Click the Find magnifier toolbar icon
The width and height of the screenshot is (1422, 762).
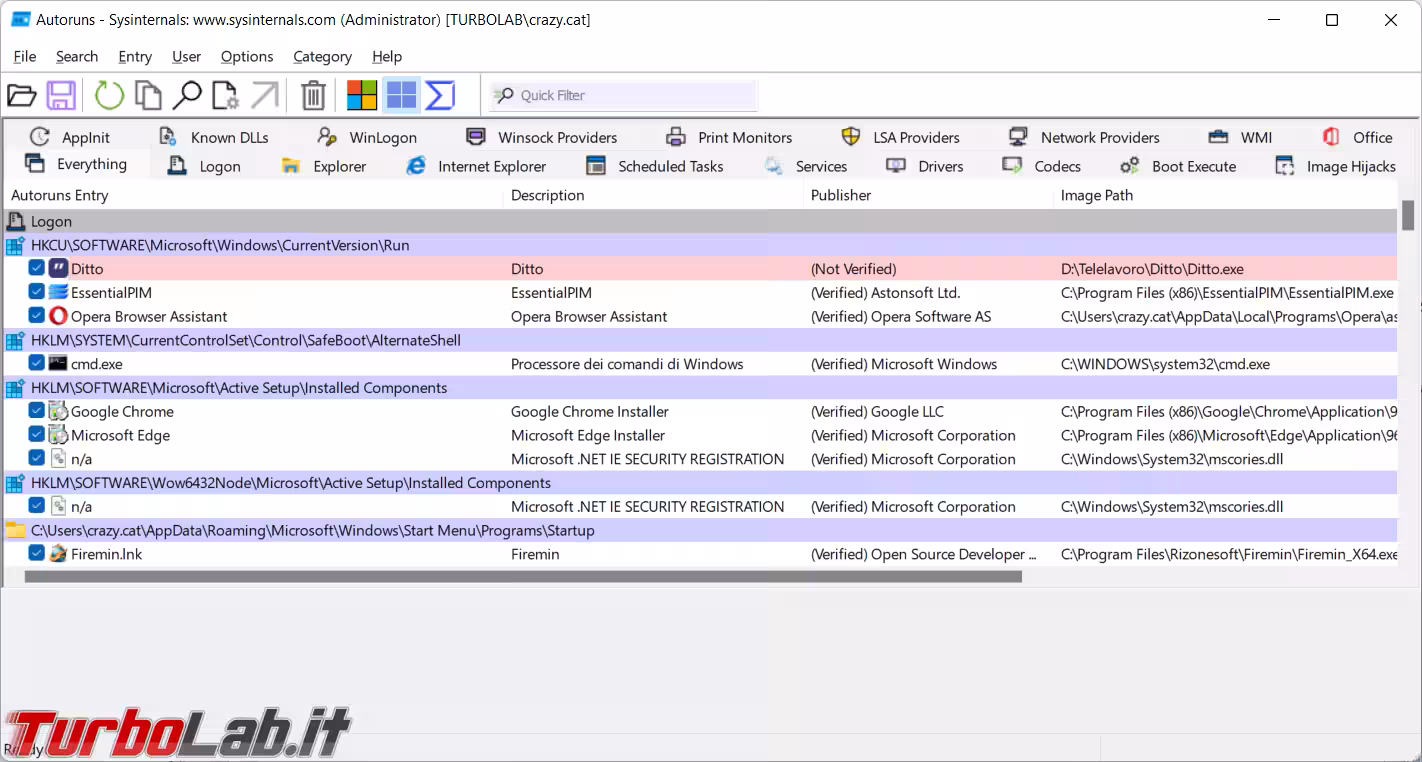pos(186,96)
